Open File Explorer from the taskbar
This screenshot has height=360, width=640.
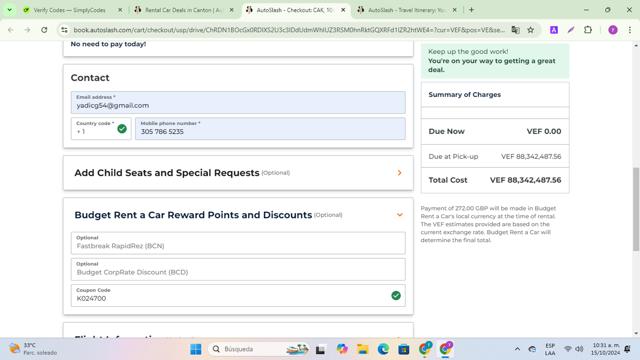[x=362, y=349]
